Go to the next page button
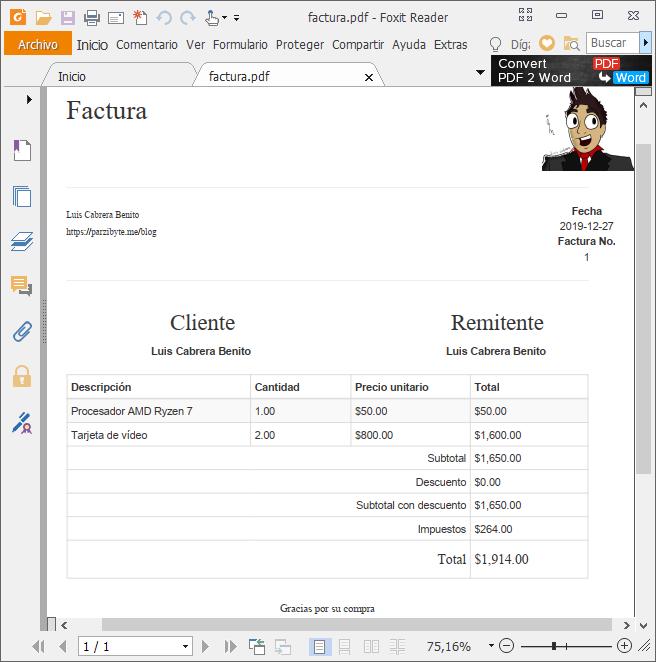 pos(206,646)
